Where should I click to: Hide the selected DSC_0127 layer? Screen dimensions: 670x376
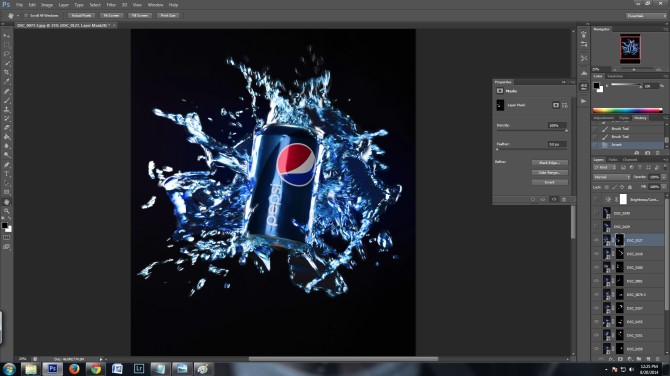596,240
